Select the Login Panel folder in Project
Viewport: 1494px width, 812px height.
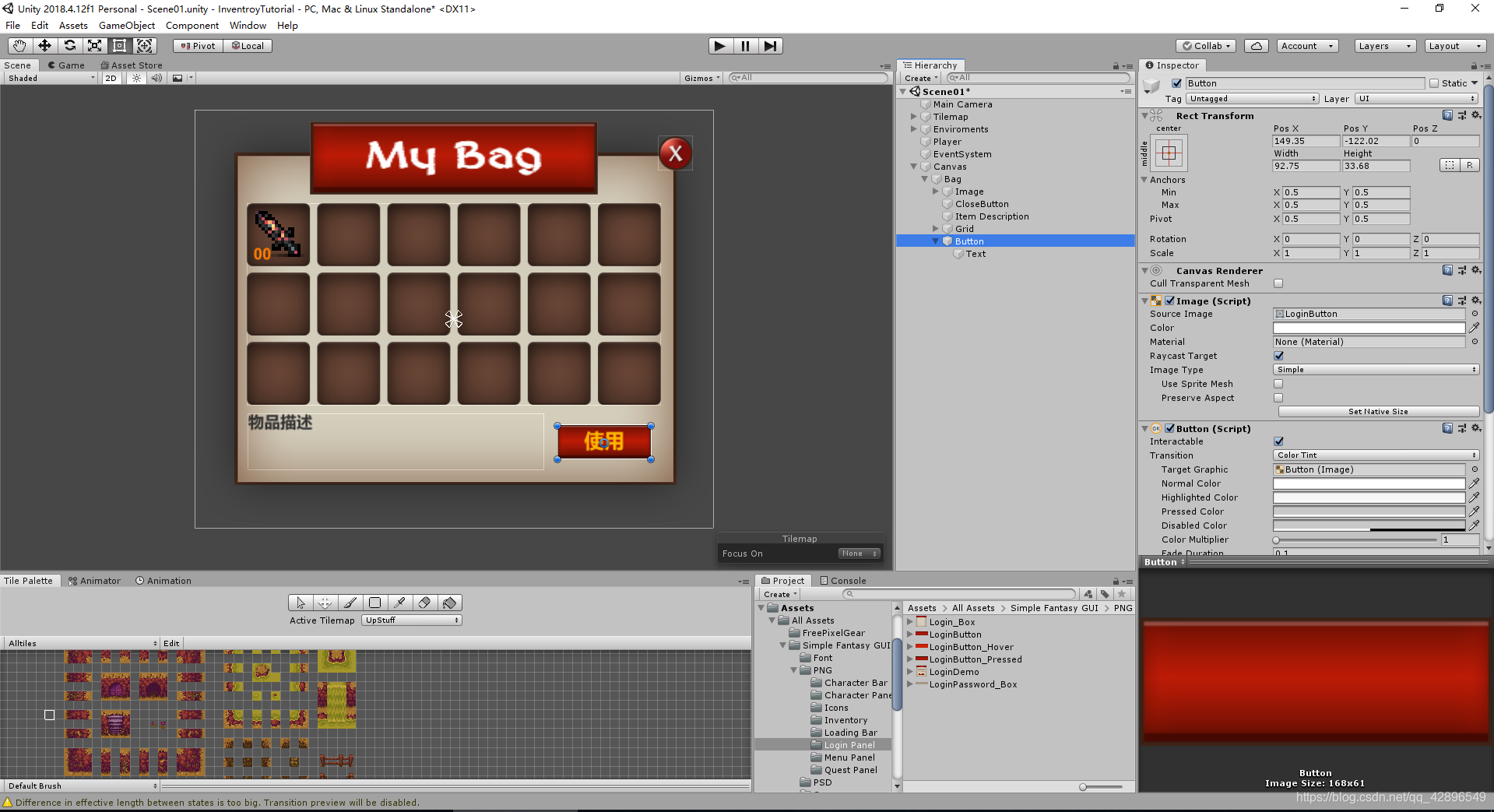pos(849,744)
